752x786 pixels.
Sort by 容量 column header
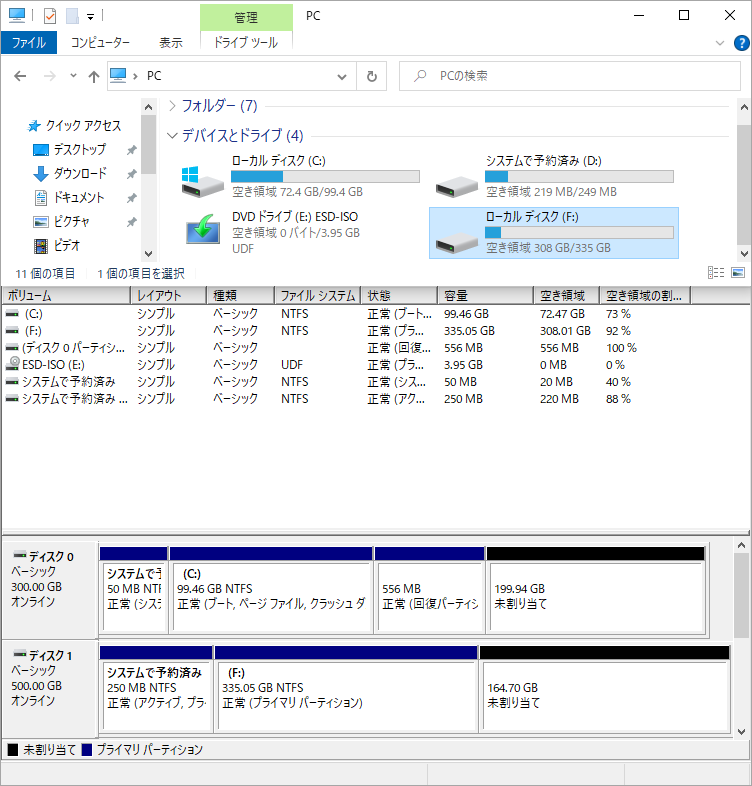[485, 296]
